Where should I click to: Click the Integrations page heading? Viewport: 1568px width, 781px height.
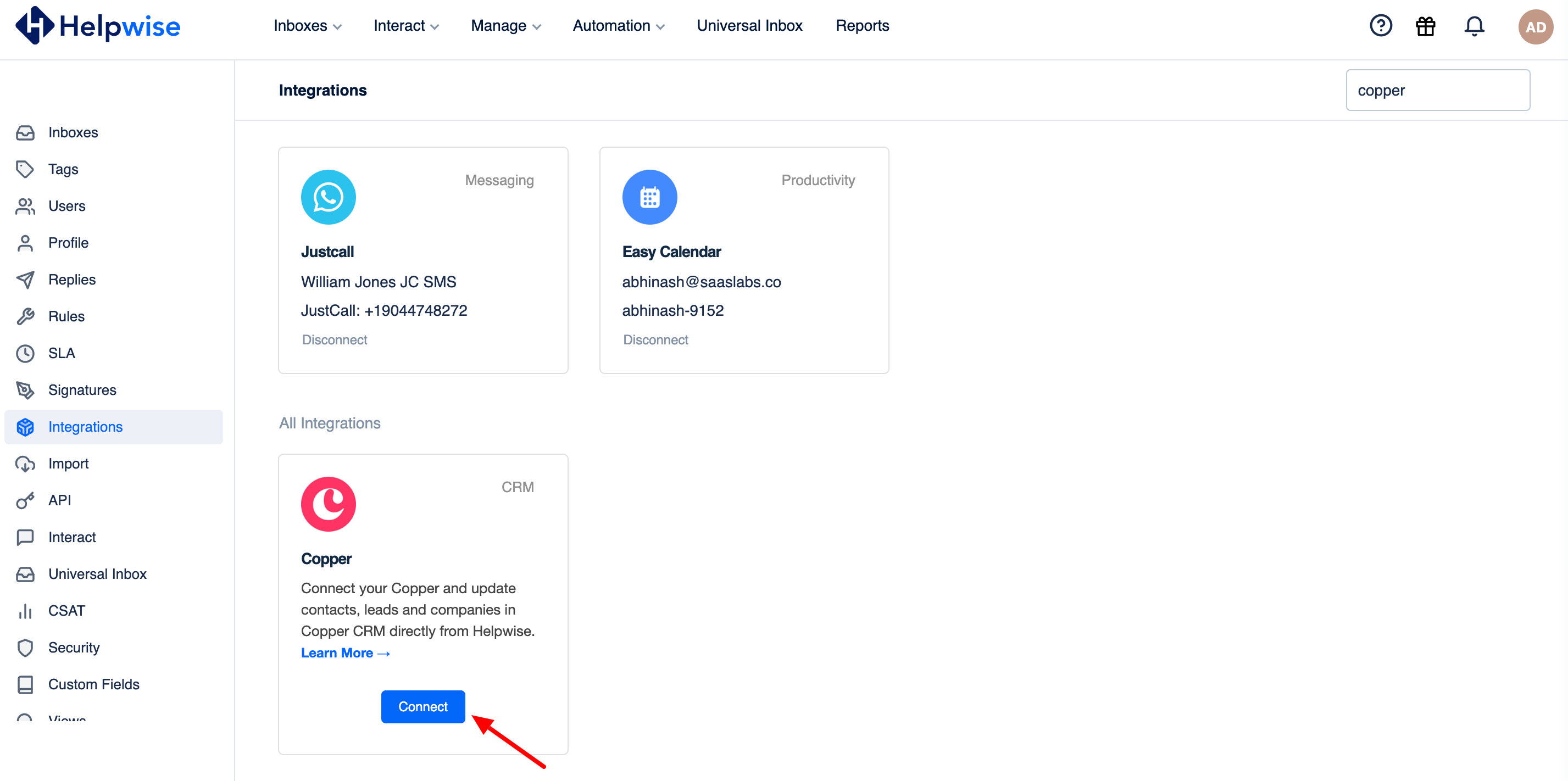coord(323,90)
